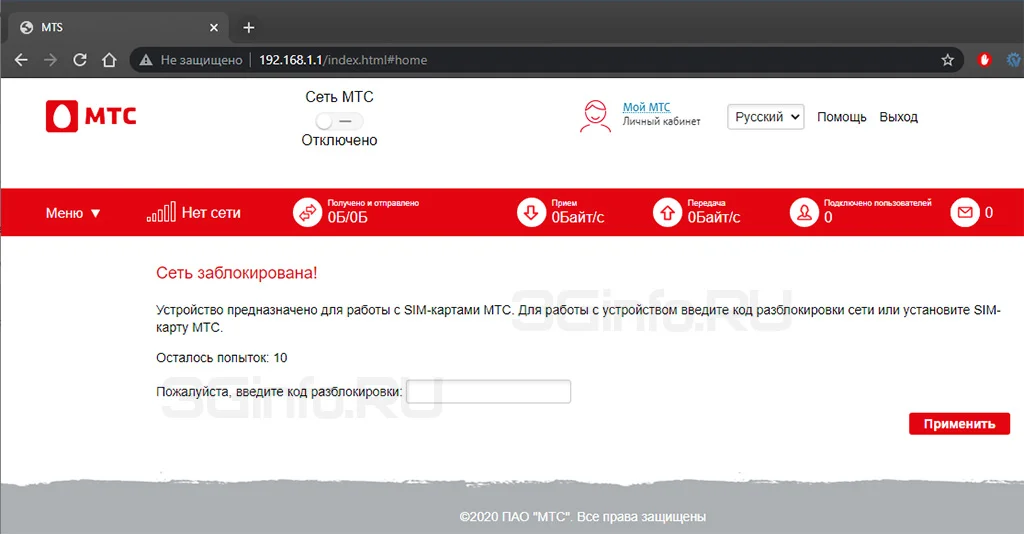
Task: Click the user avatar icon near Мой МТС
Action: [x=595, y=116]
